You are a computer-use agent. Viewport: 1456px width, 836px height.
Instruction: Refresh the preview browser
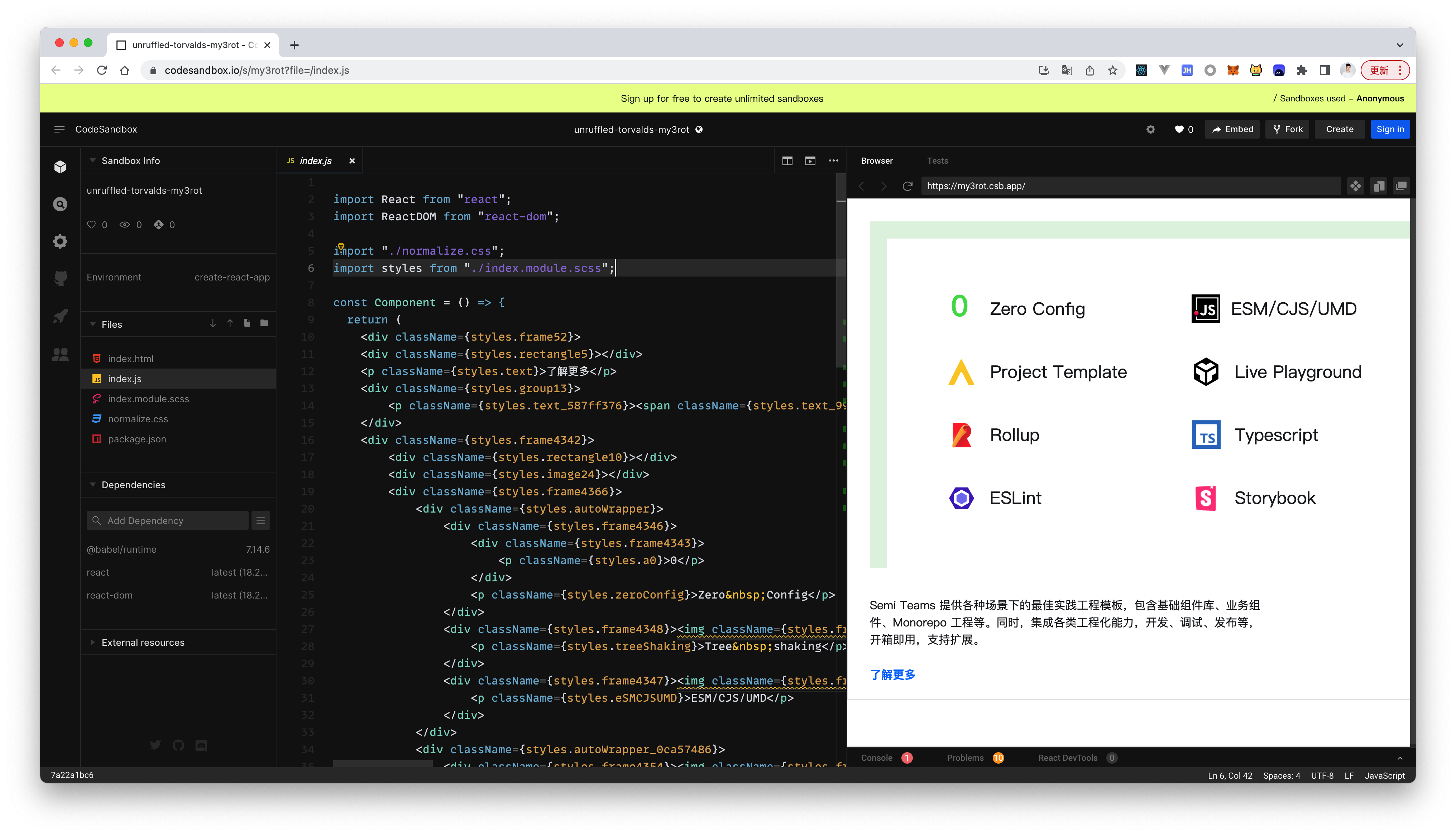pyautogui.click(x=908, y=186)
